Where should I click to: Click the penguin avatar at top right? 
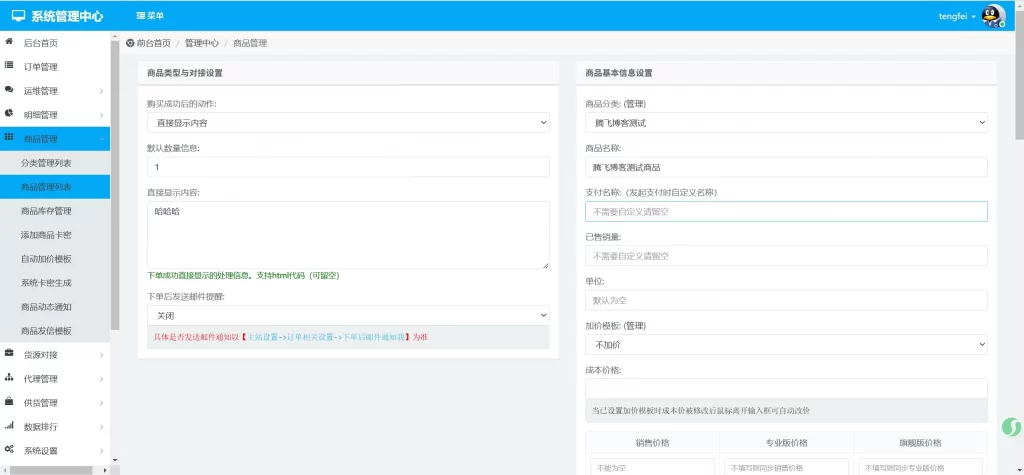coord(992,16)
